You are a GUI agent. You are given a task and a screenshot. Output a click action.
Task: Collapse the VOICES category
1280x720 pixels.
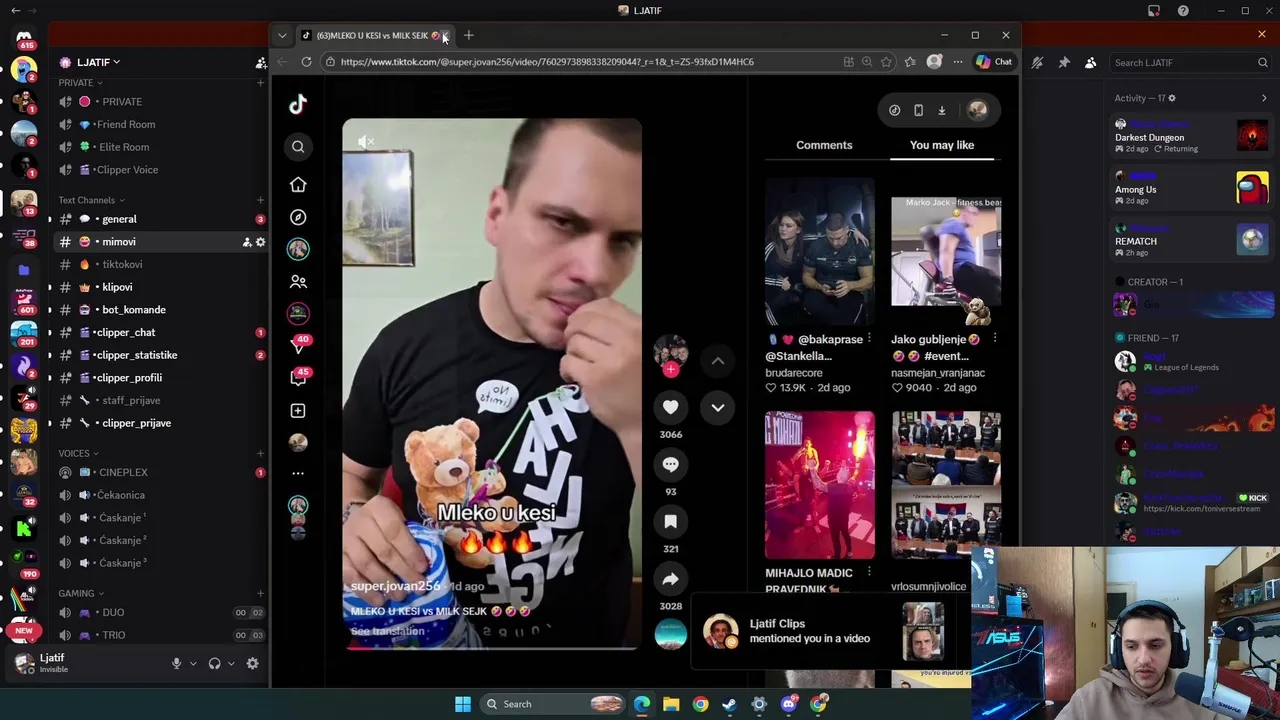click(78, 453)
